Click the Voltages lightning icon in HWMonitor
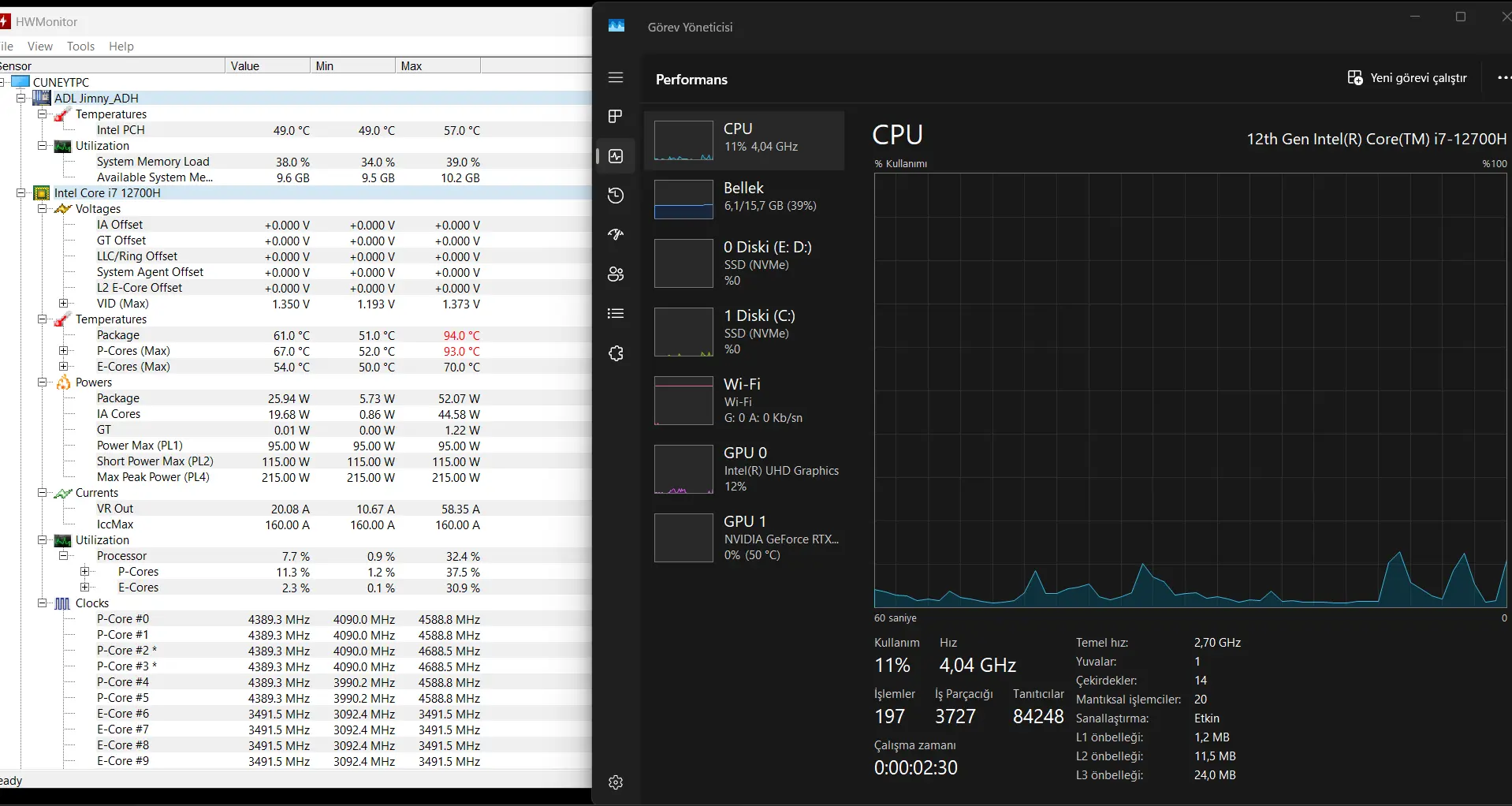The width and height of the screenshot is (1512, 806). pyautogui.click(x=63, y=209)
